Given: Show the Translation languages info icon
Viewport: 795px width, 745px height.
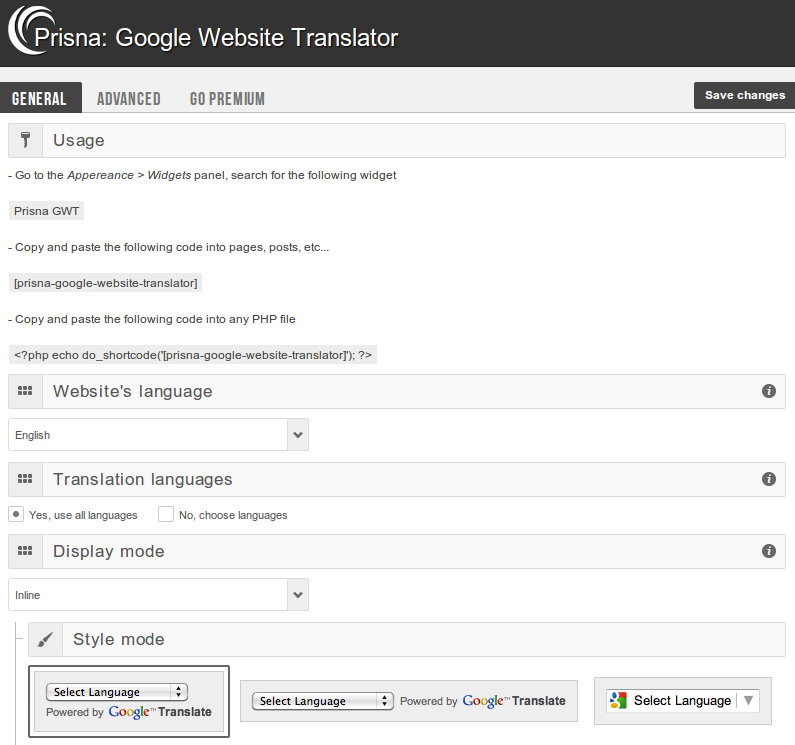Looking at the screenshot, I should pyautogui.click(x=768, y=479).
